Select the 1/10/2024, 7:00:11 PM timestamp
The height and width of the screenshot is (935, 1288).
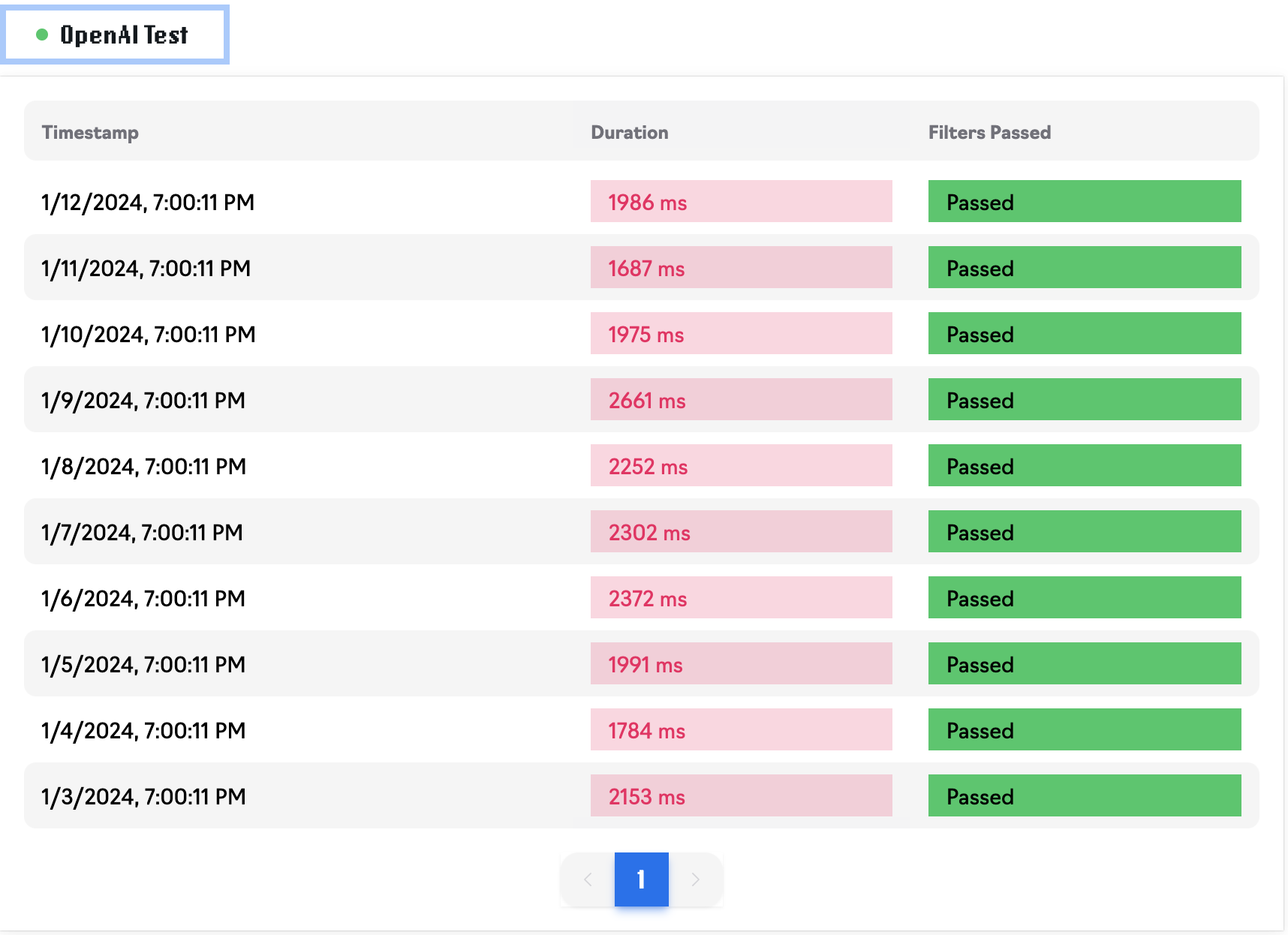tap(149, 335)
